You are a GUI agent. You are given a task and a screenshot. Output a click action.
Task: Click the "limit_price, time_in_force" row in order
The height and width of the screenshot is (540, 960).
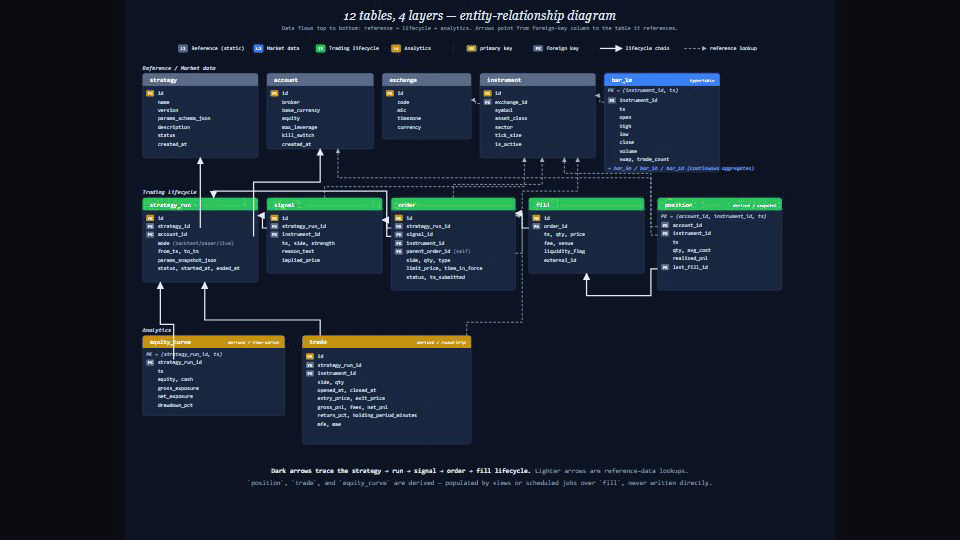point(444,269)
